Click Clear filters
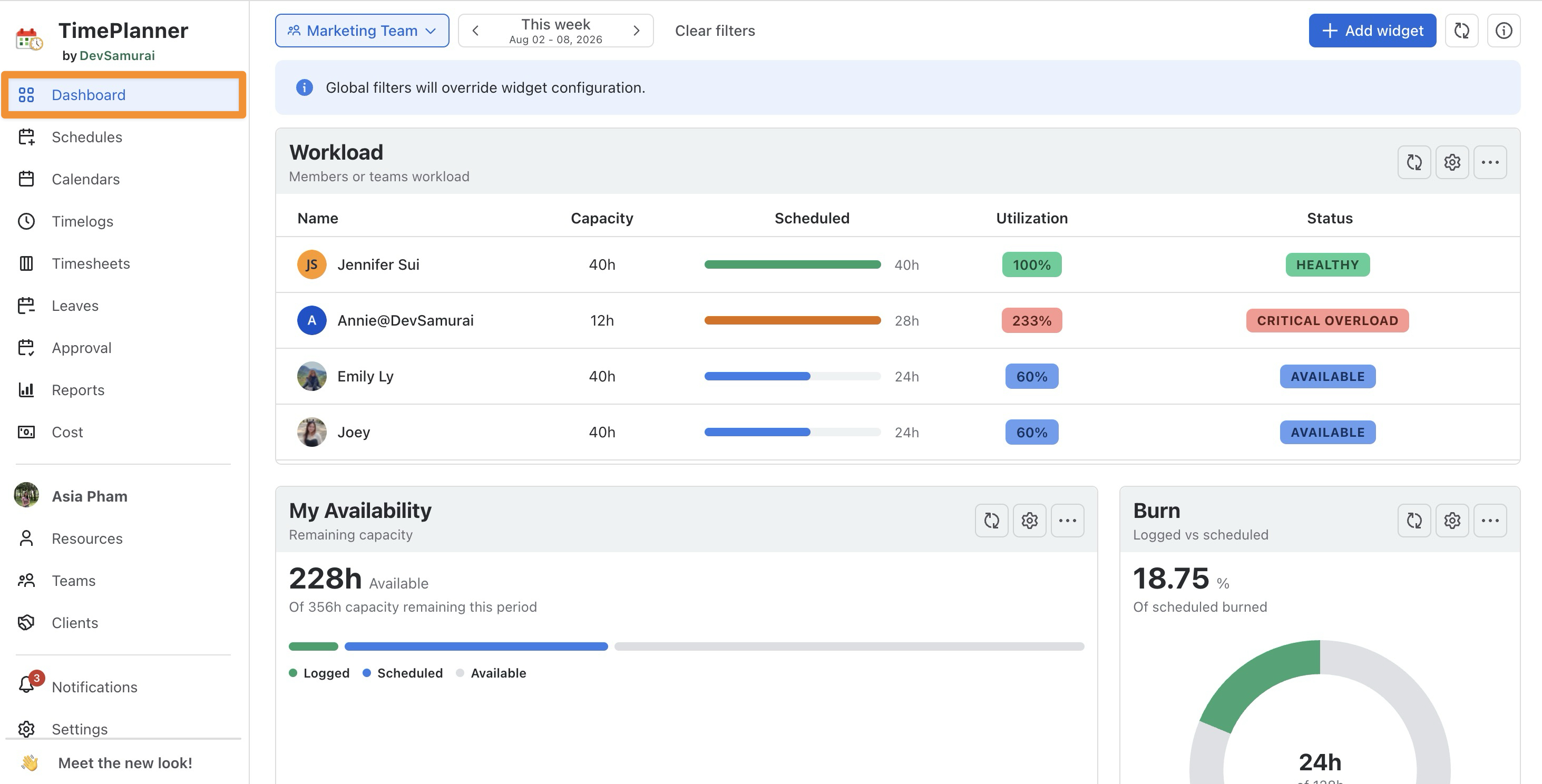 (715, 31)
